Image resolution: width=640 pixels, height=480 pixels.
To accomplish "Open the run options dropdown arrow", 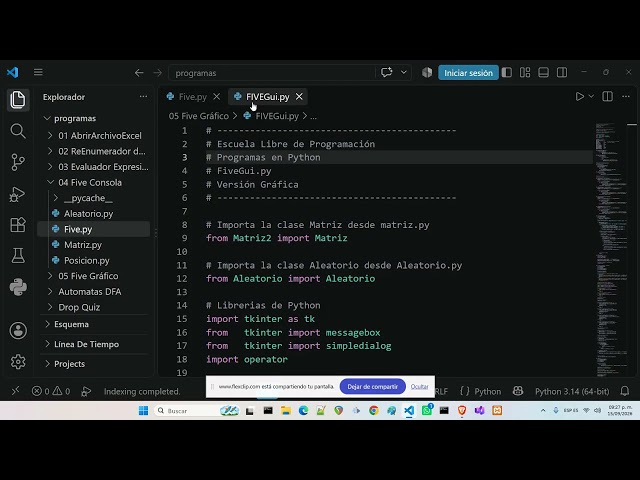I will click(x=591, y=96).
